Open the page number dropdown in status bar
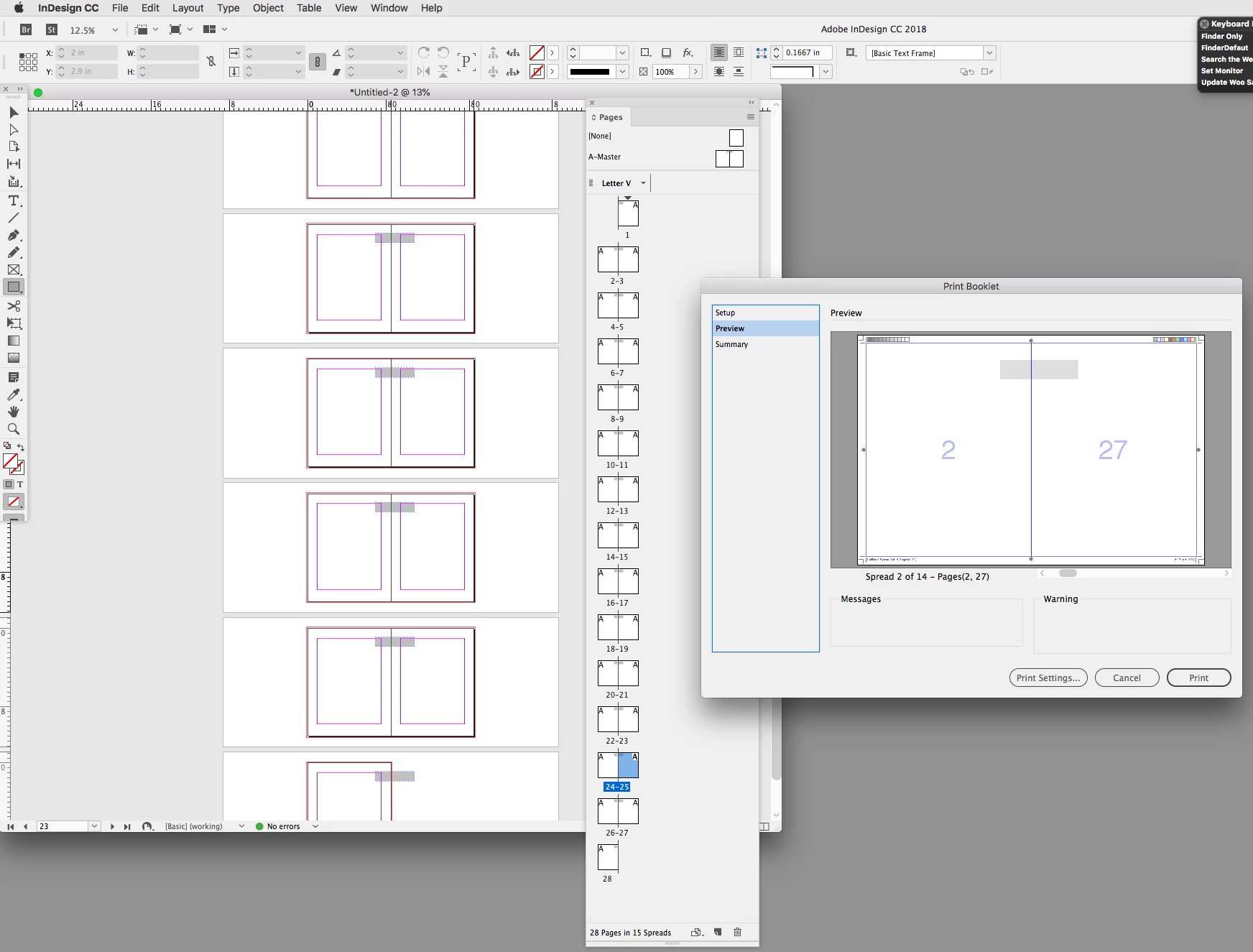1253x952 pixels. pos(94,826)
